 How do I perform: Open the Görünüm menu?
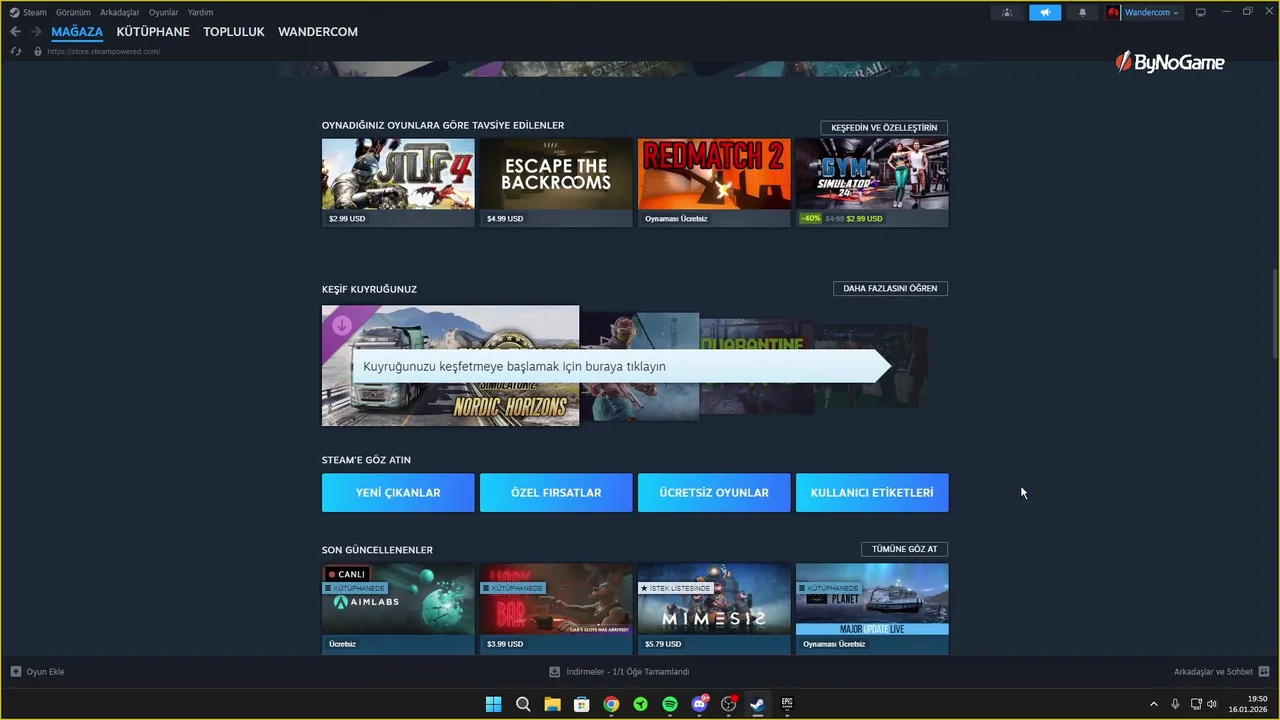click(73, 13)
